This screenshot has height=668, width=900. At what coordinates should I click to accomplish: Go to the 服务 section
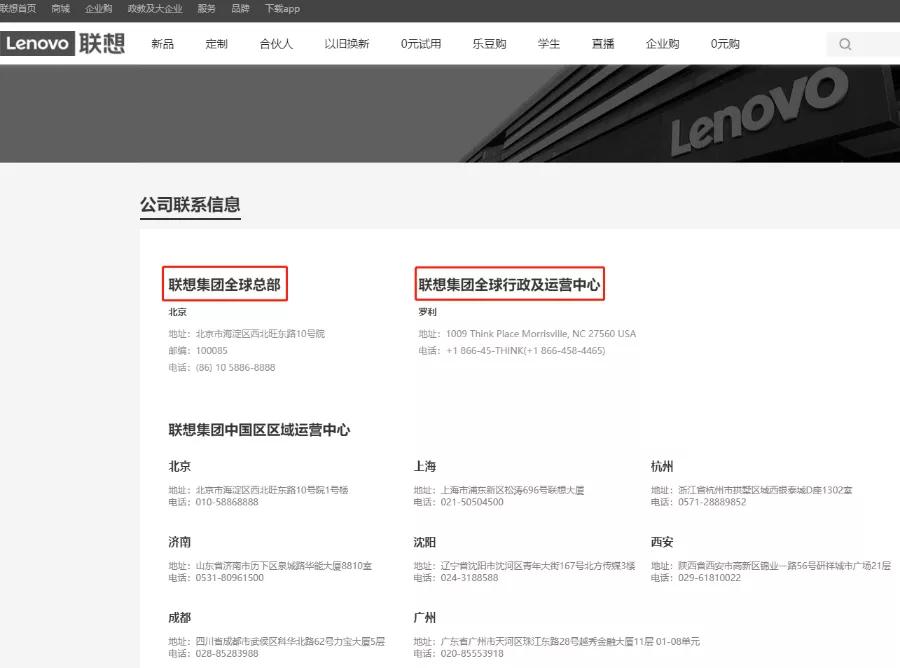point(206,8)
